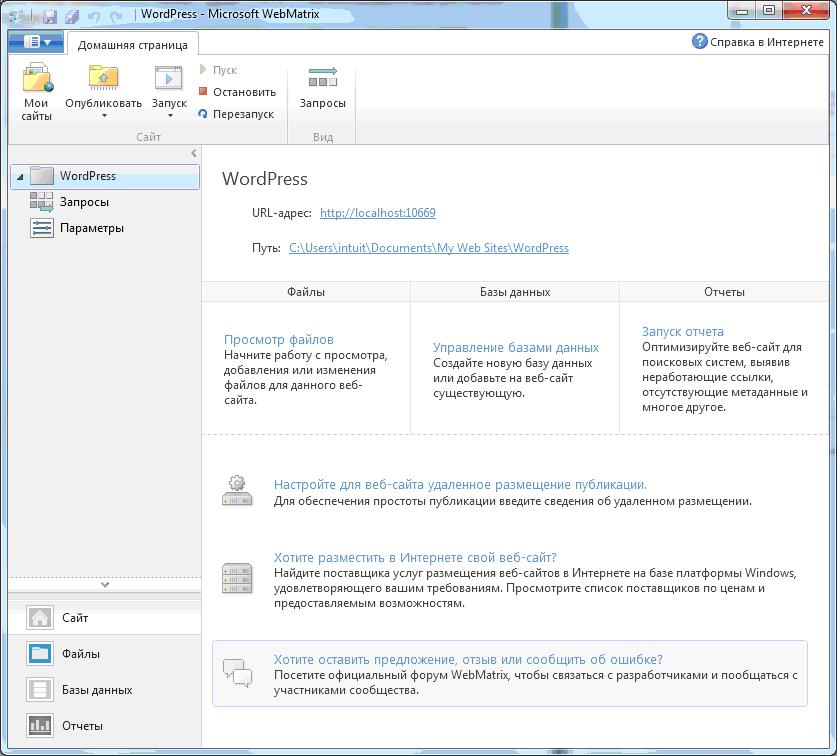This screenshot has height=756, width=837.
Task: Select the Домашняя страница ribbon tab
Action: coord(132,45)
